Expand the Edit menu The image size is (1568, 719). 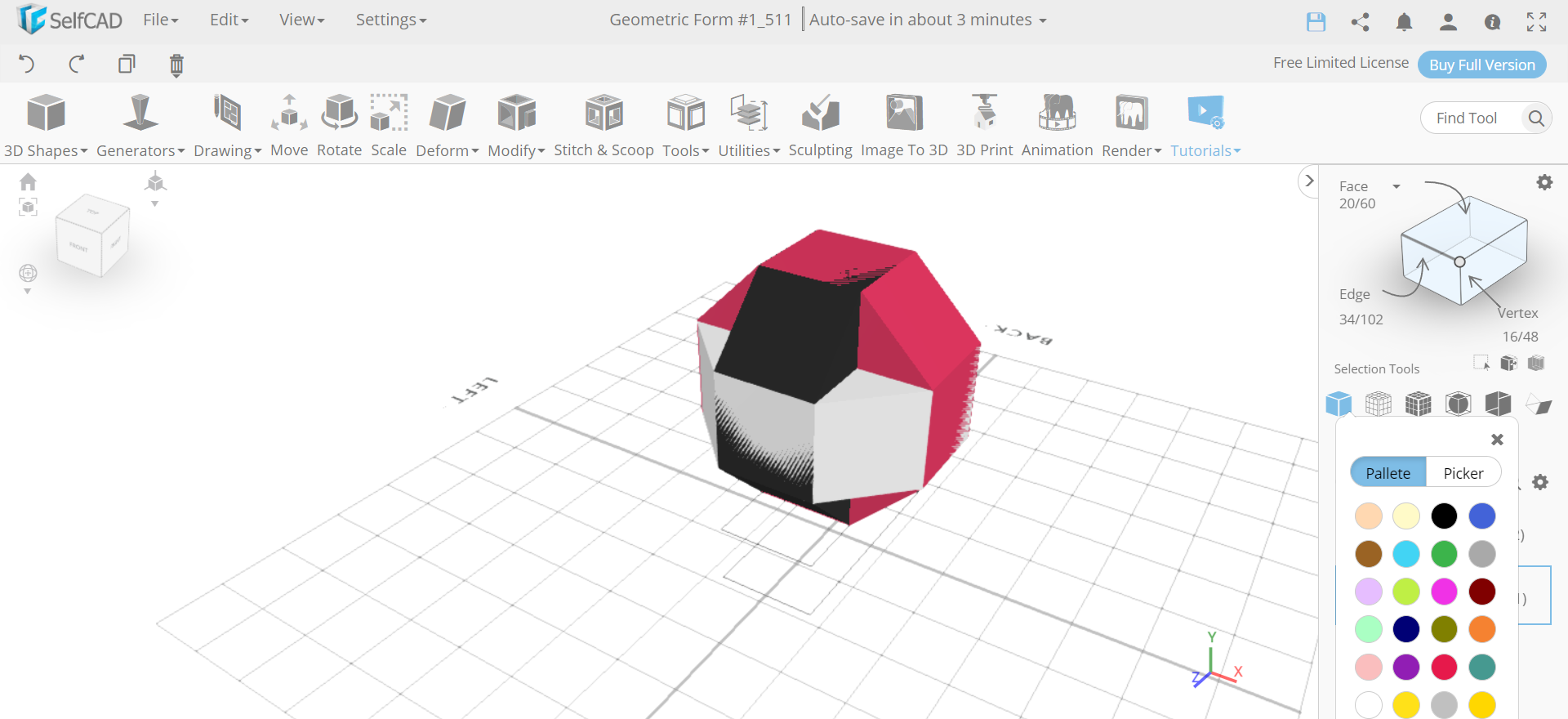tap(229, 20)
